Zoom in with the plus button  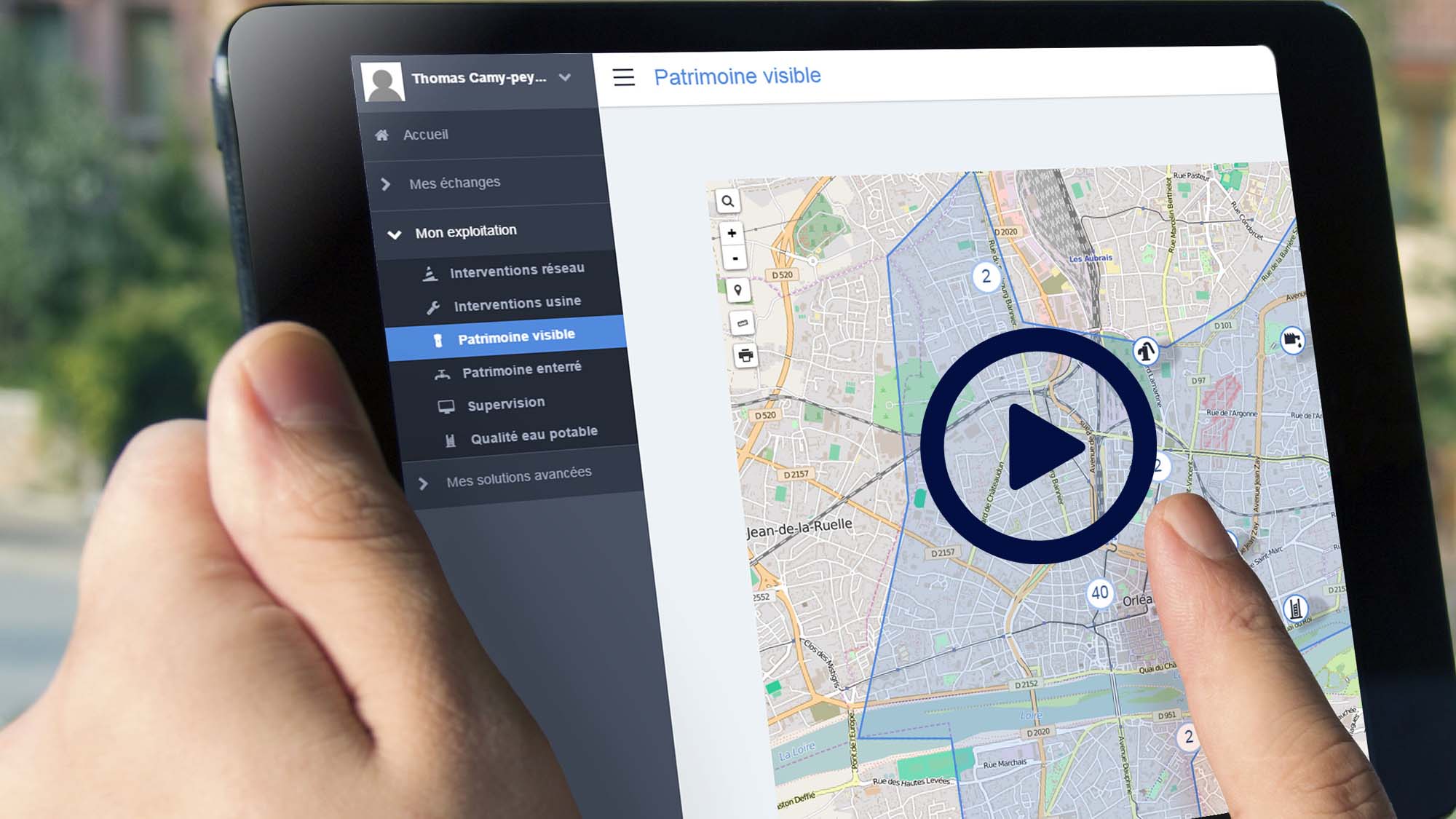coord(732,233)
